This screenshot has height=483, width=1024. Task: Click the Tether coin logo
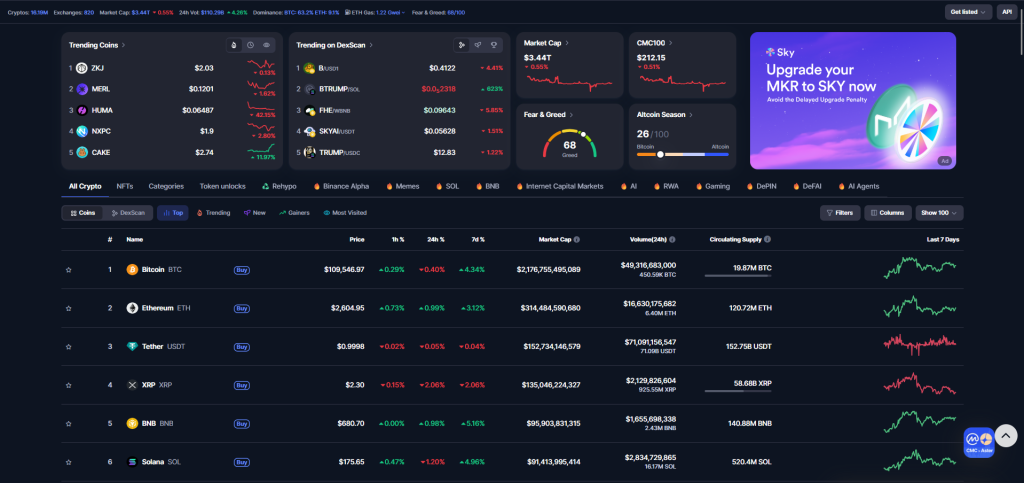pyautogui.click(x=132, y=347)
